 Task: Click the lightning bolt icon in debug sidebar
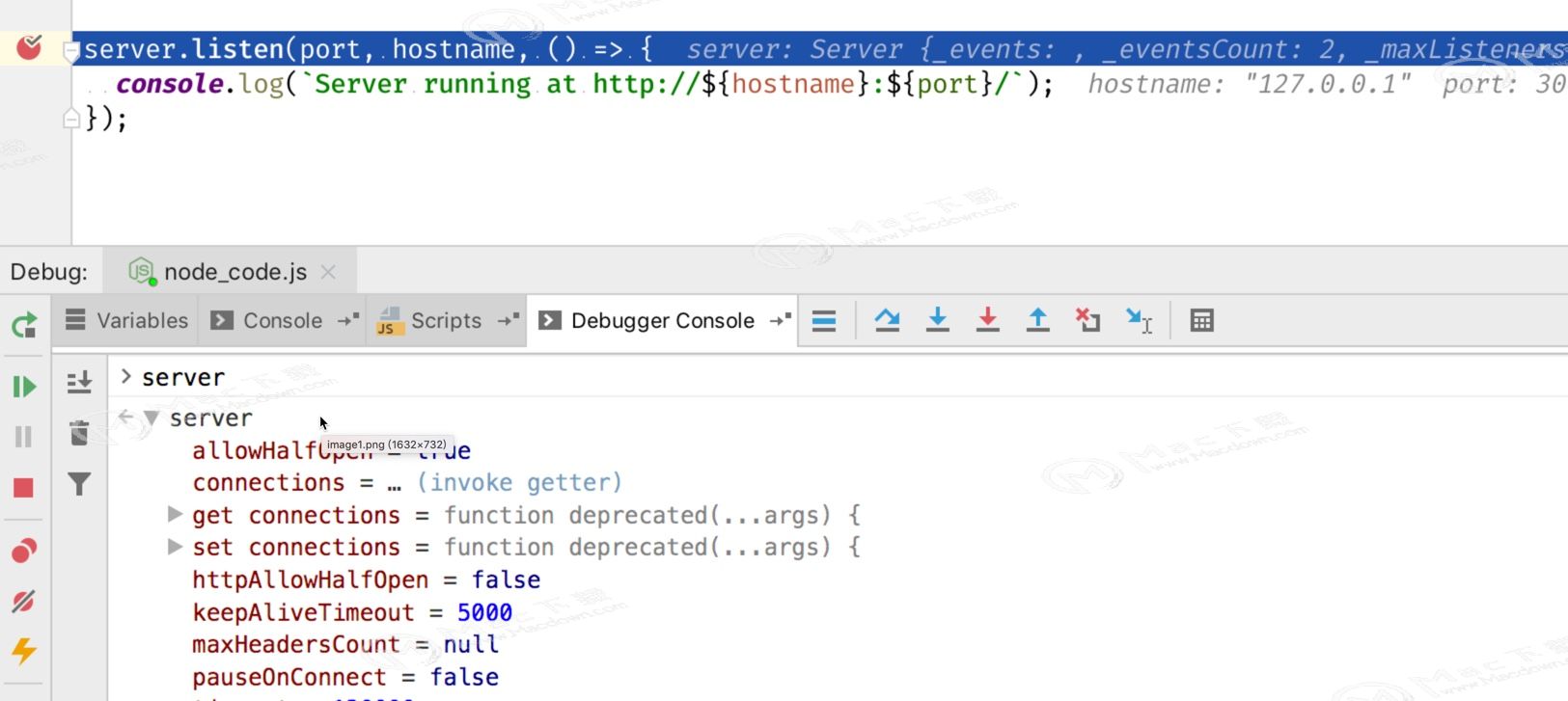24,651
